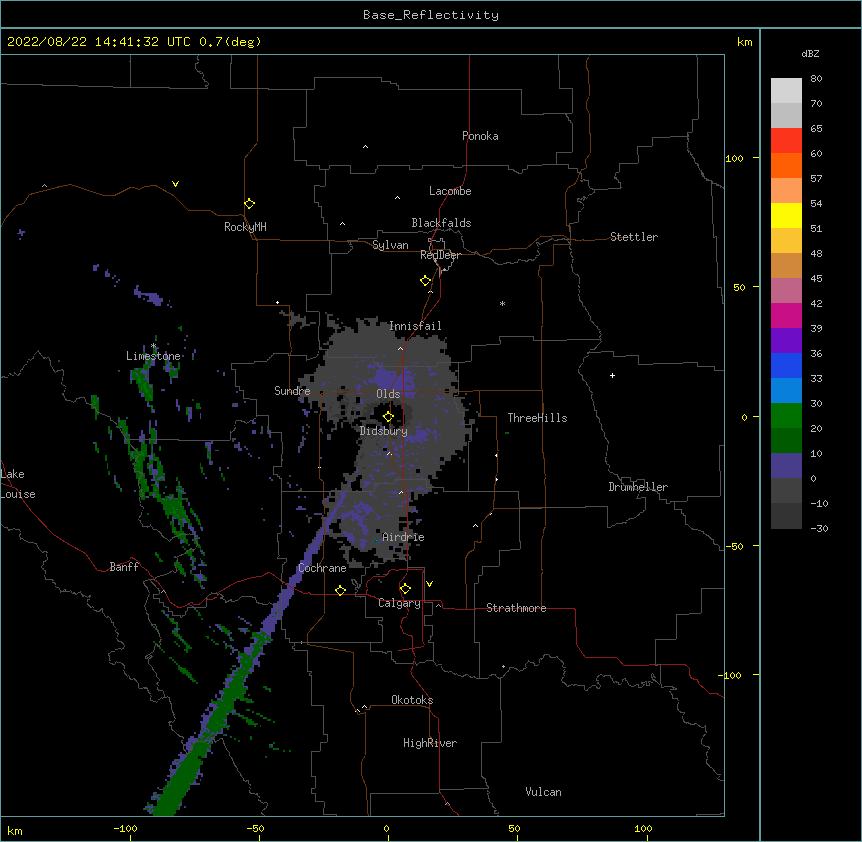The height and width of the screenshot is (842, 862).
Task: Click the Drumheller label
Action: click(x=638, y=487)
